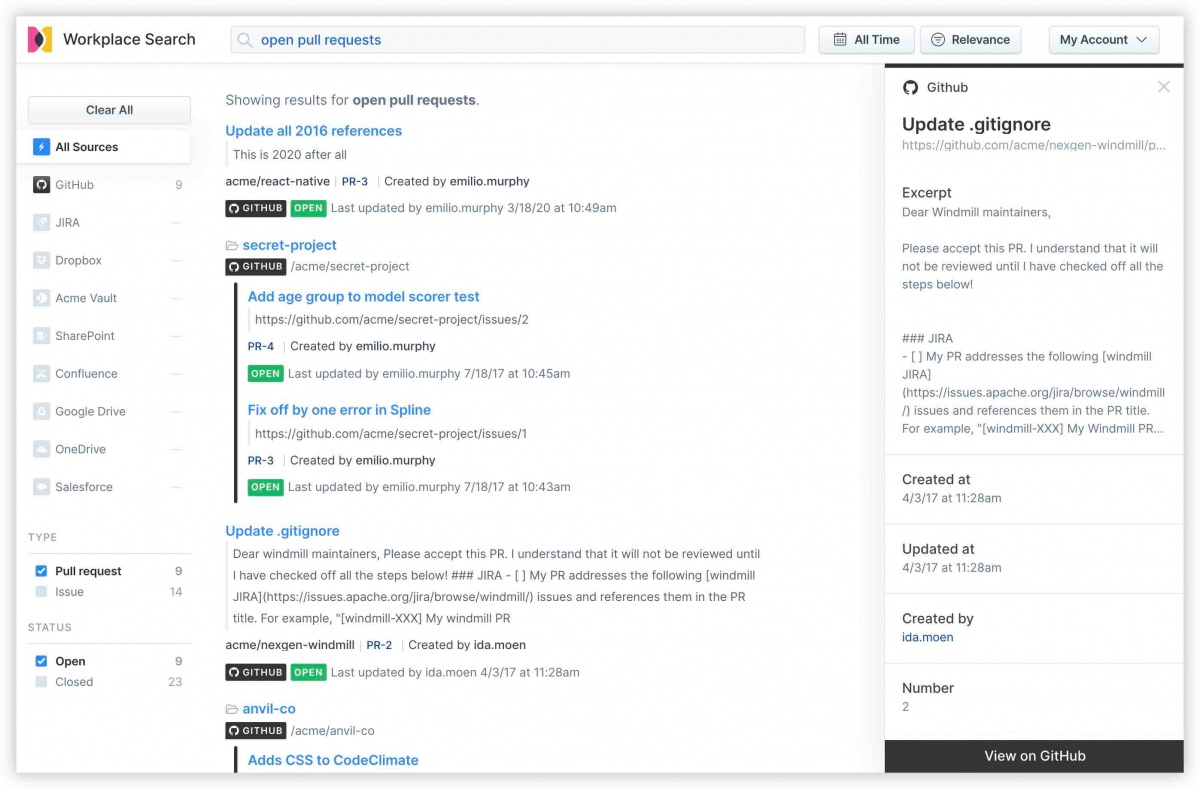Click the GitHub source icon in sidebar
This screenshot has width=1200, height=789.
(41, 185)
